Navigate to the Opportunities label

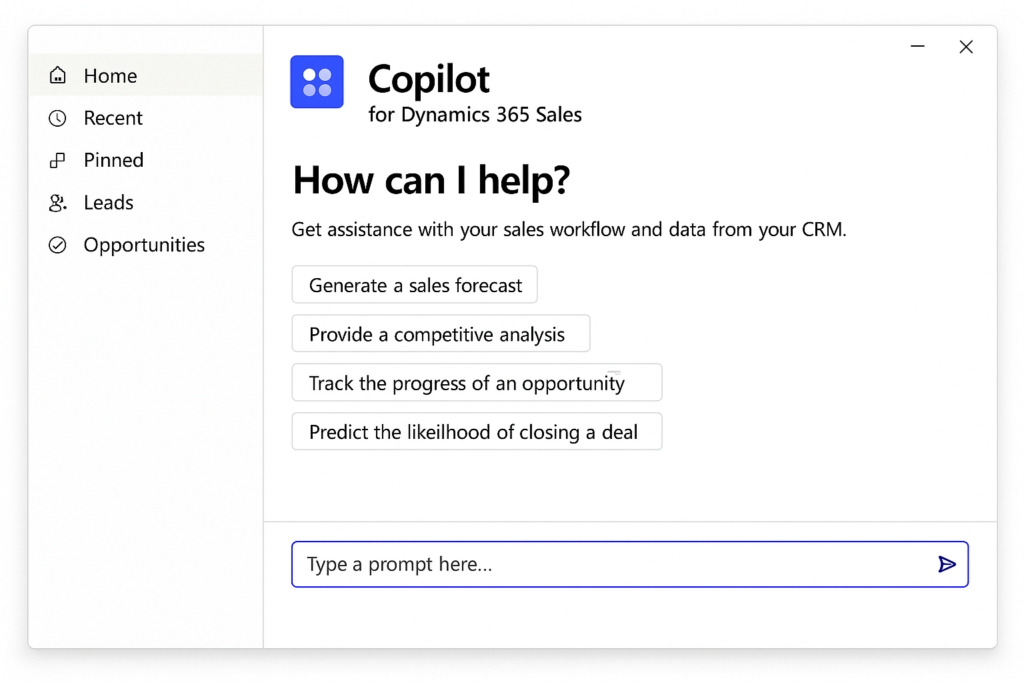coord(144,245)
